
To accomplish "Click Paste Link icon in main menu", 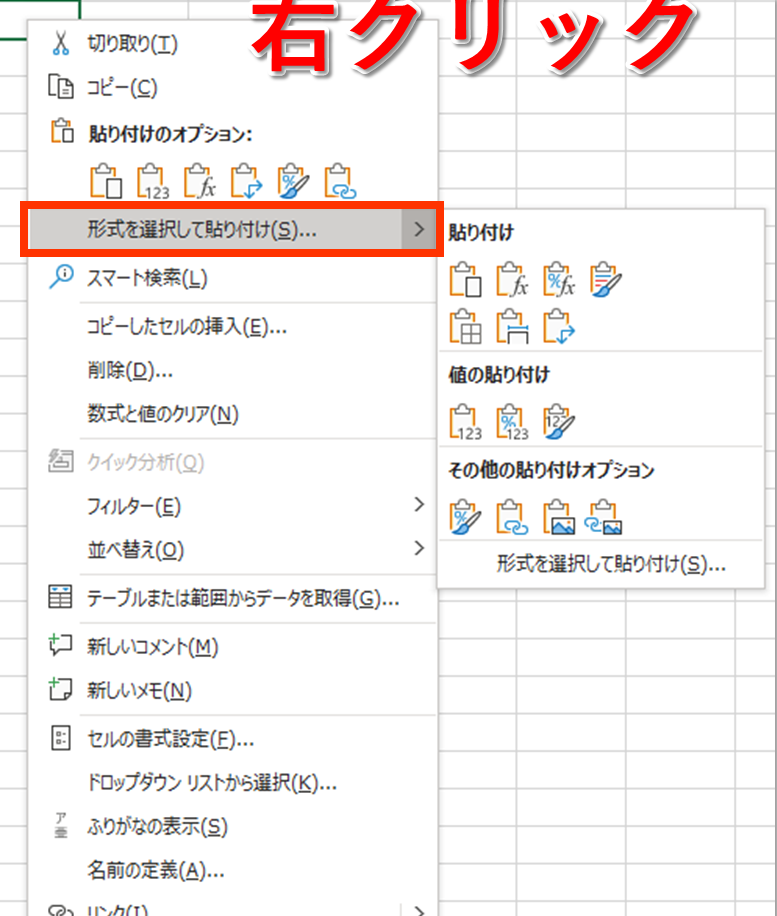I will [341, 181].
